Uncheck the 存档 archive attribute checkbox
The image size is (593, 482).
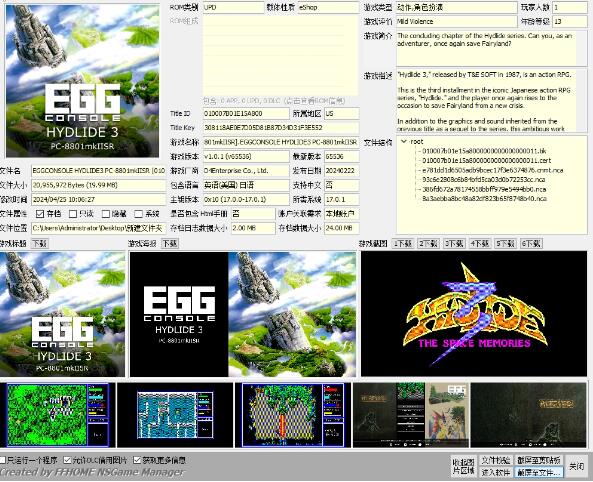40,214
